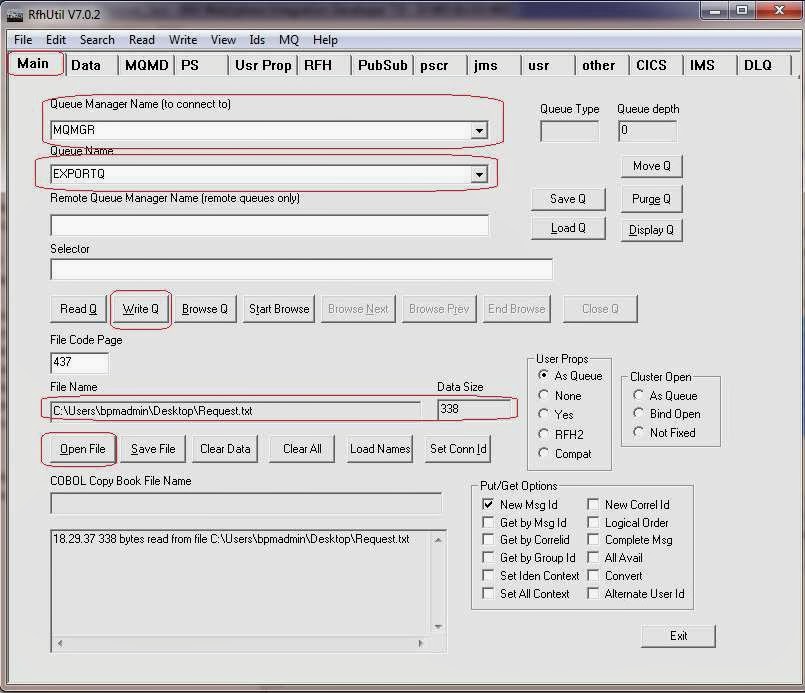The image size is (805, 693).
Task: Click Display Q to show queue info
Action: (x=651, y=229)
